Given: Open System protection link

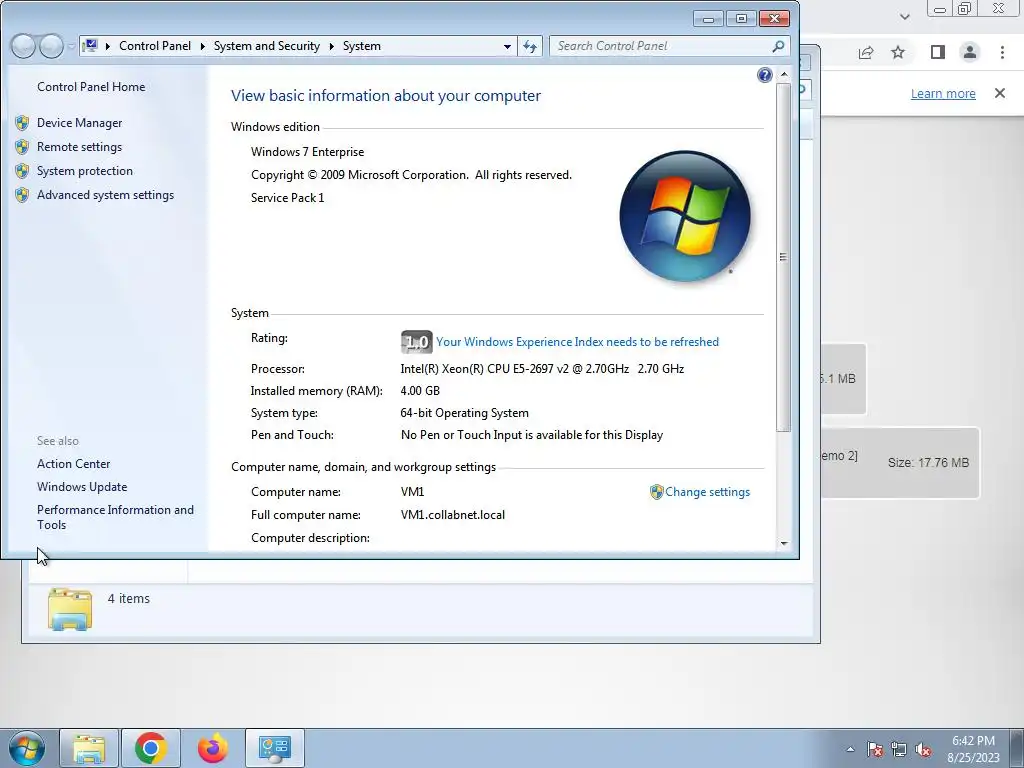Looking at the screenshot, I should pos(84,171).
